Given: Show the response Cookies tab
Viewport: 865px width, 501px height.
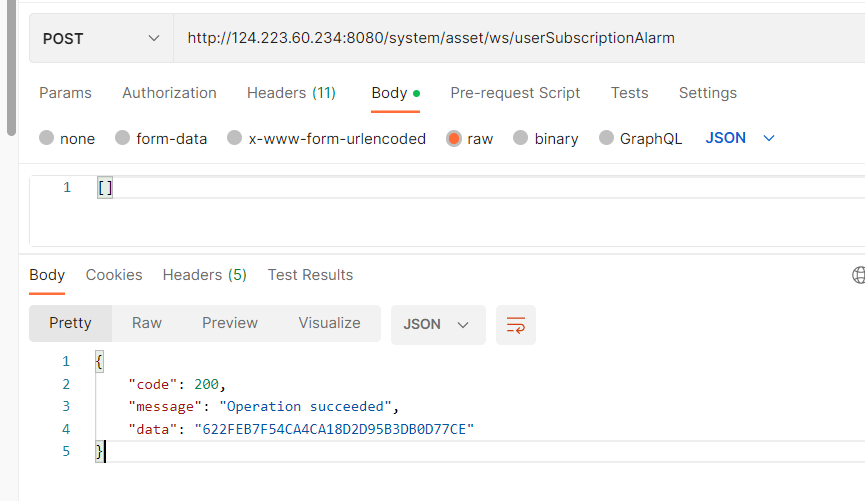Looking at the screenshot, I should 114,275.
